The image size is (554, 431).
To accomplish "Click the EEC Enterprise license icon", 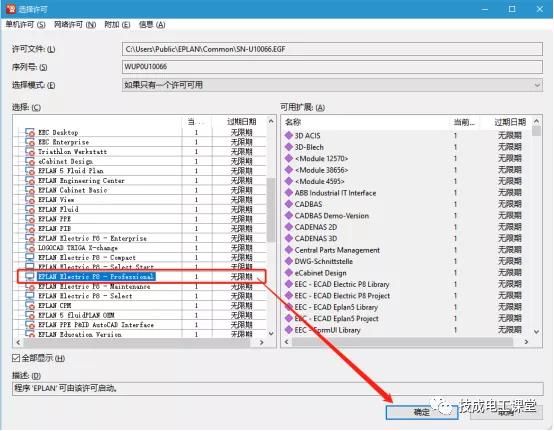I will point(30,142).
